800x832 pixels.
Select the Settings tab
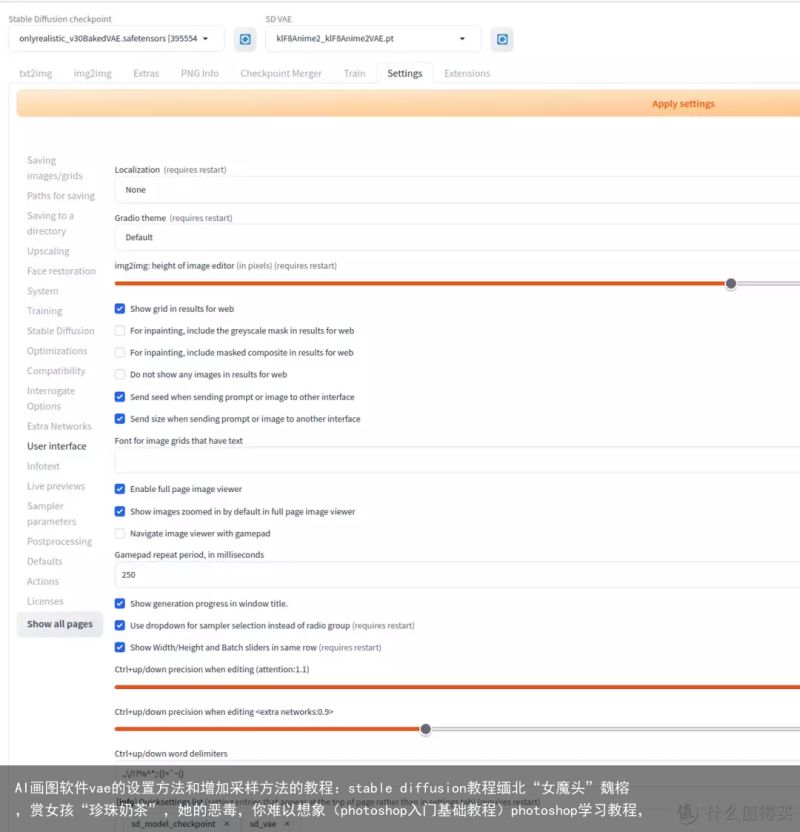405,73
